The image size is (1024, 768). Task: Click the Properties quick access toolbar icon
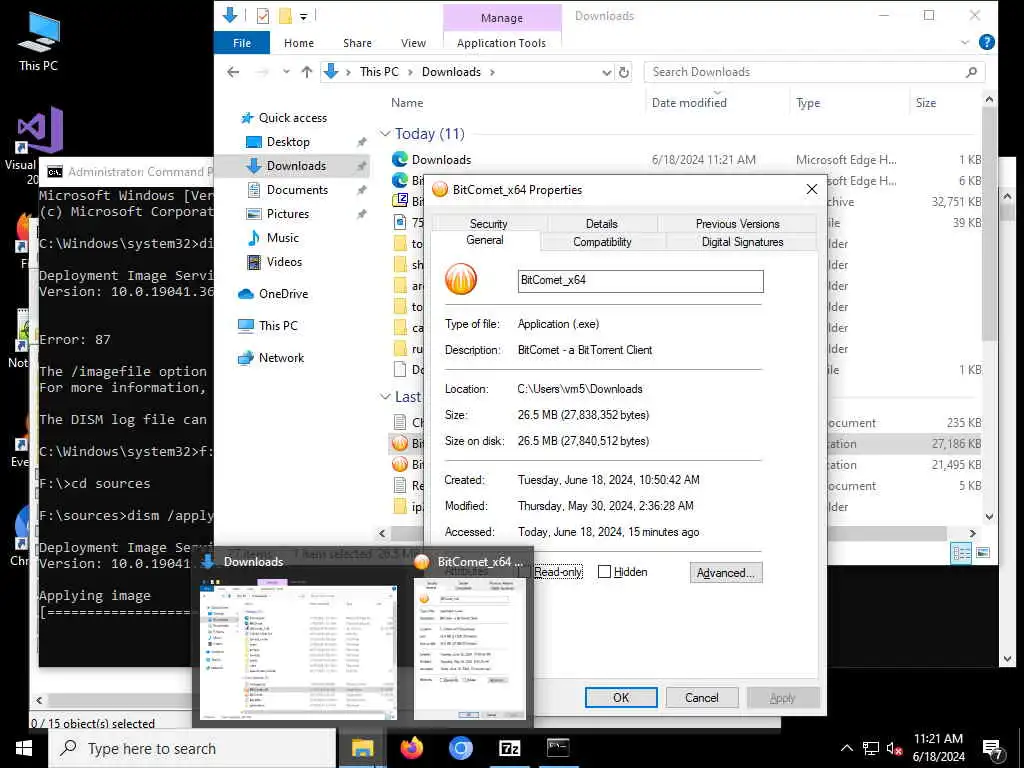[x=263, y=15]
